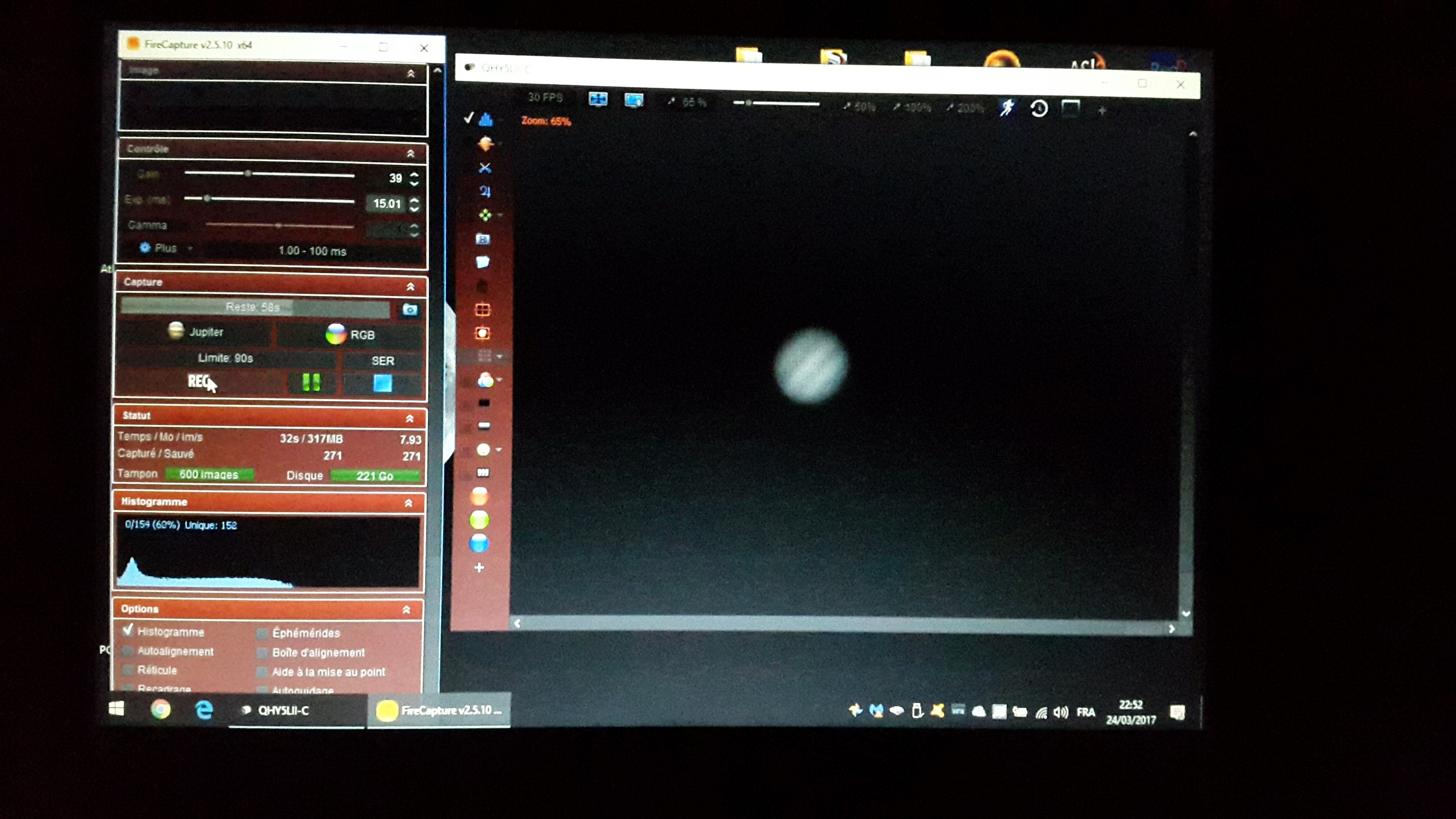This screenshot has height=819, width=1456.
Task: Collapse the Statut panel
Action: point(409,418)
